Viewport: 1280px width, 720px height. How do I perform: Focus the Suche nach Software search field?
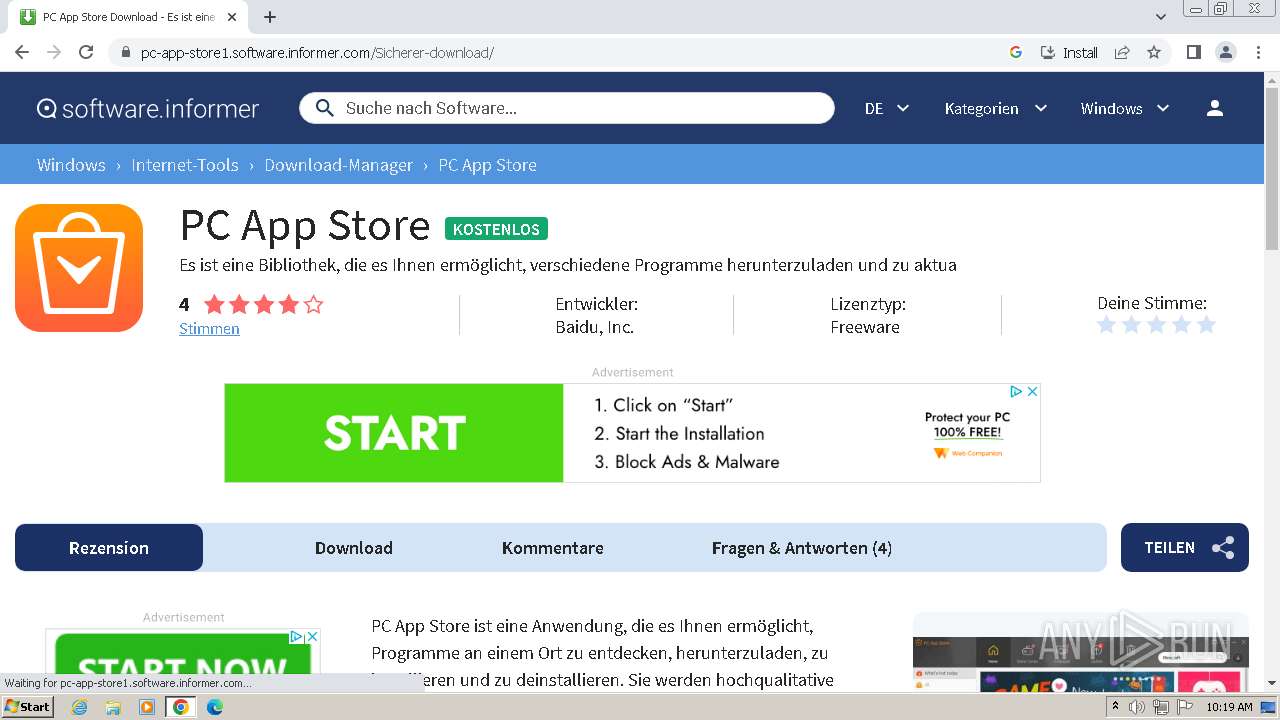click(567, 108)
